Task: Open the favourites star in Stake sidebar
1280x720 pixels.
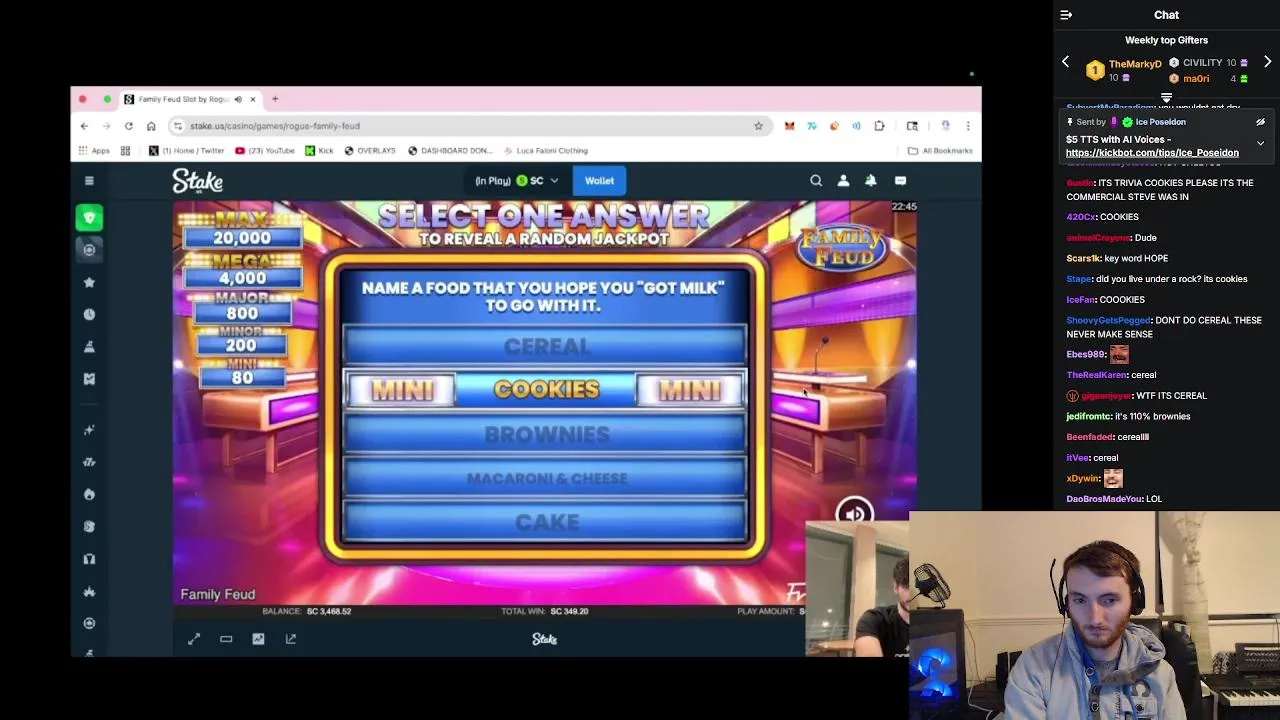Action: 89,282
